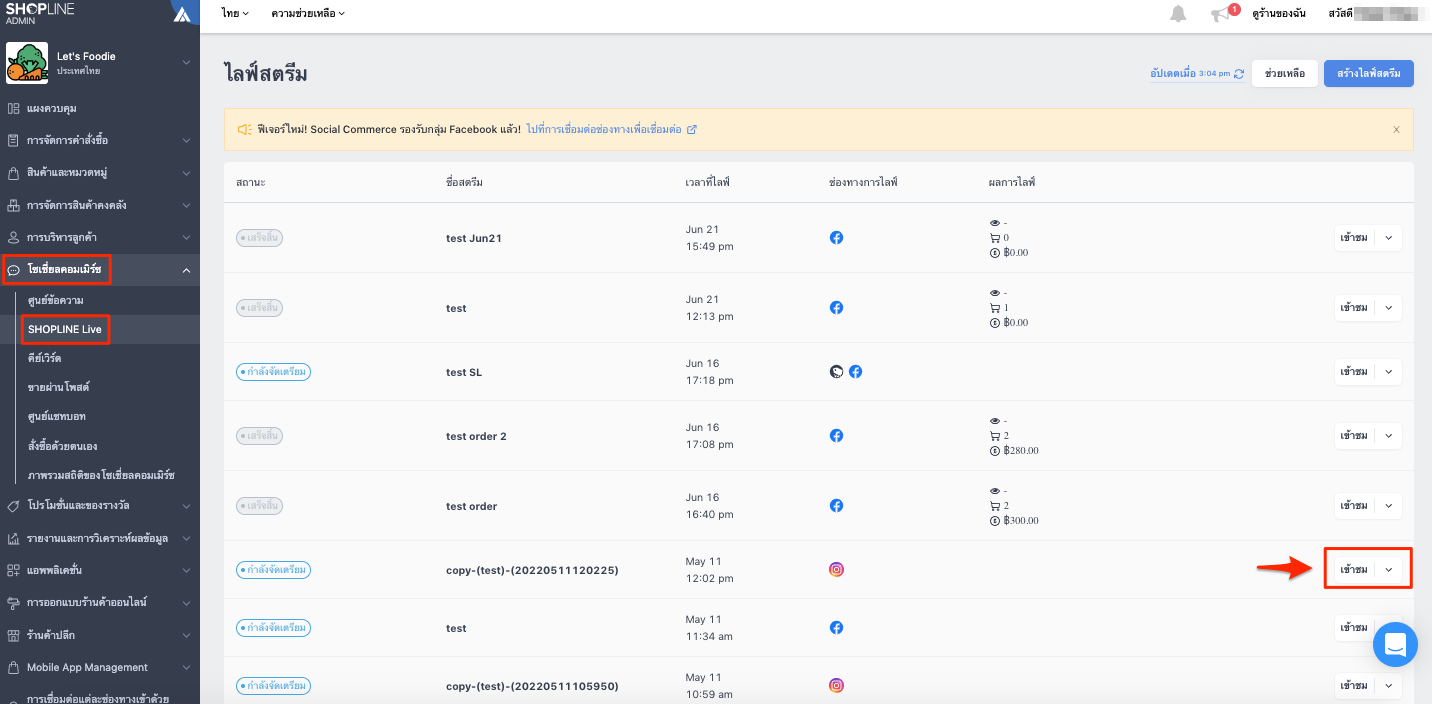Image resolution: width=1432 pixels, height=704 pixels.
Task: Click เข้าชม for test SL stream
Action: pyautogui.click(x=1354, y=372)
